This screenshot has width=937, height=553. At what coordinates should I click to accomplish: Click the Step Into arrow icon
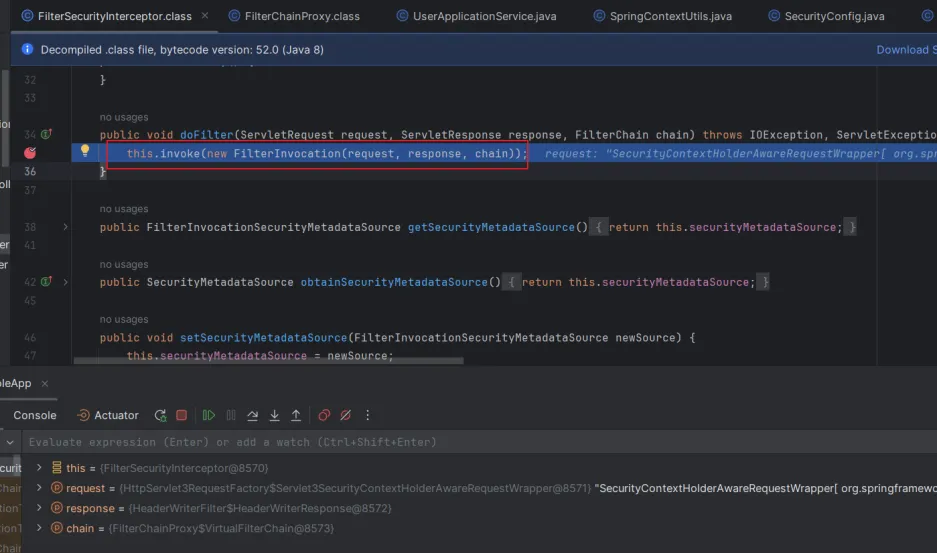274,415
